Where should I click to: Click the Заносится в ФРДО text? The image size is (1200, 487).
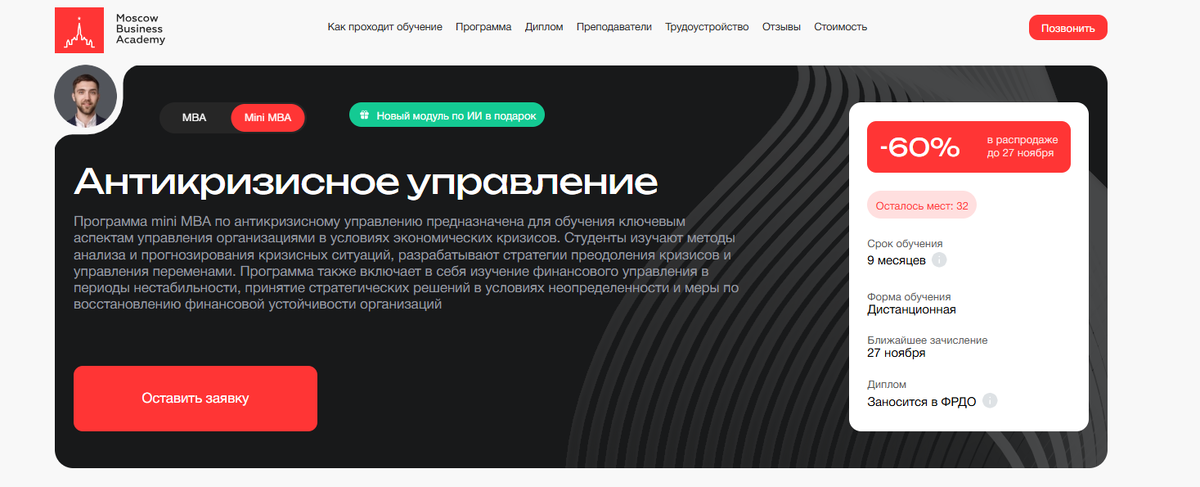(921, 402)
